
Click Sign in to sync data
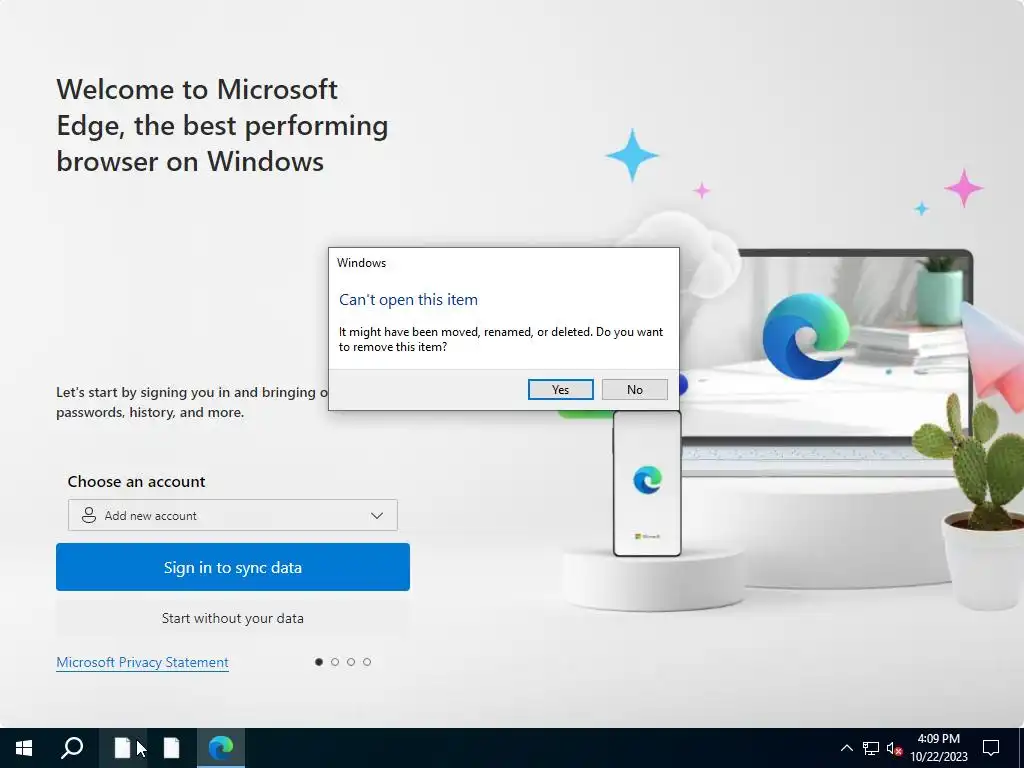[232, 567]
